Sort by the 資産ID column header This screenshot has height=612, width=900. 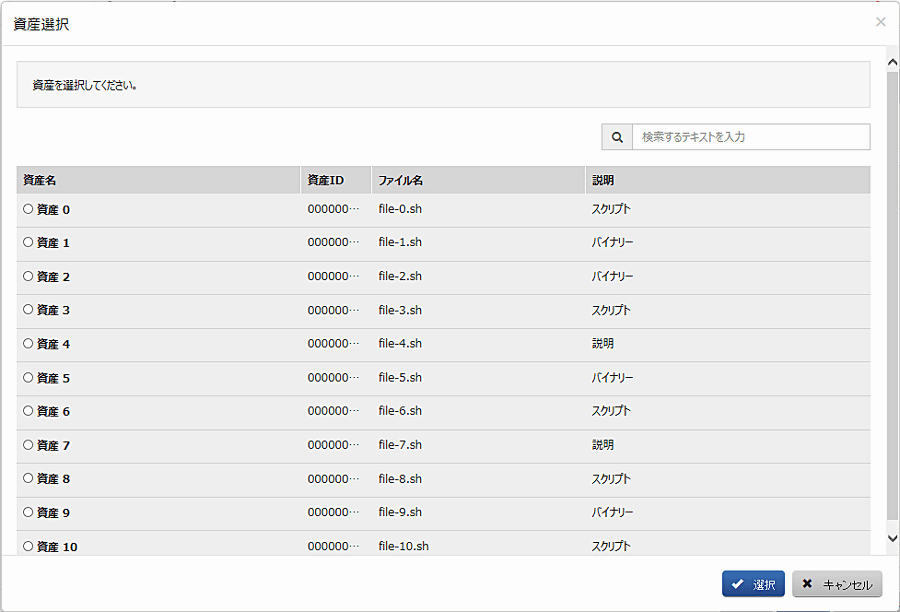[x=325, y=180]
